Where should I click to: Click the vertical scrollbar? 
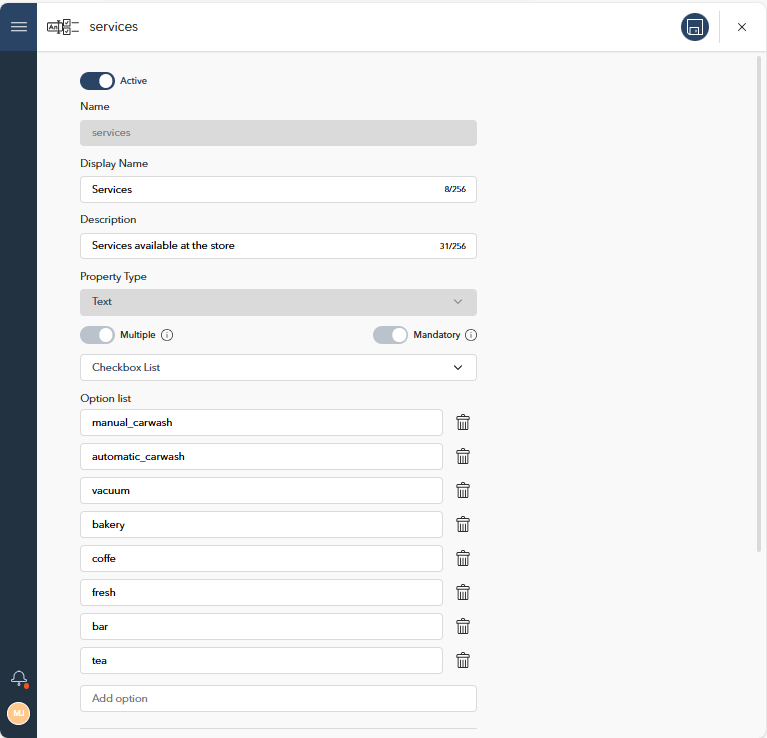(x=759, y=304)
